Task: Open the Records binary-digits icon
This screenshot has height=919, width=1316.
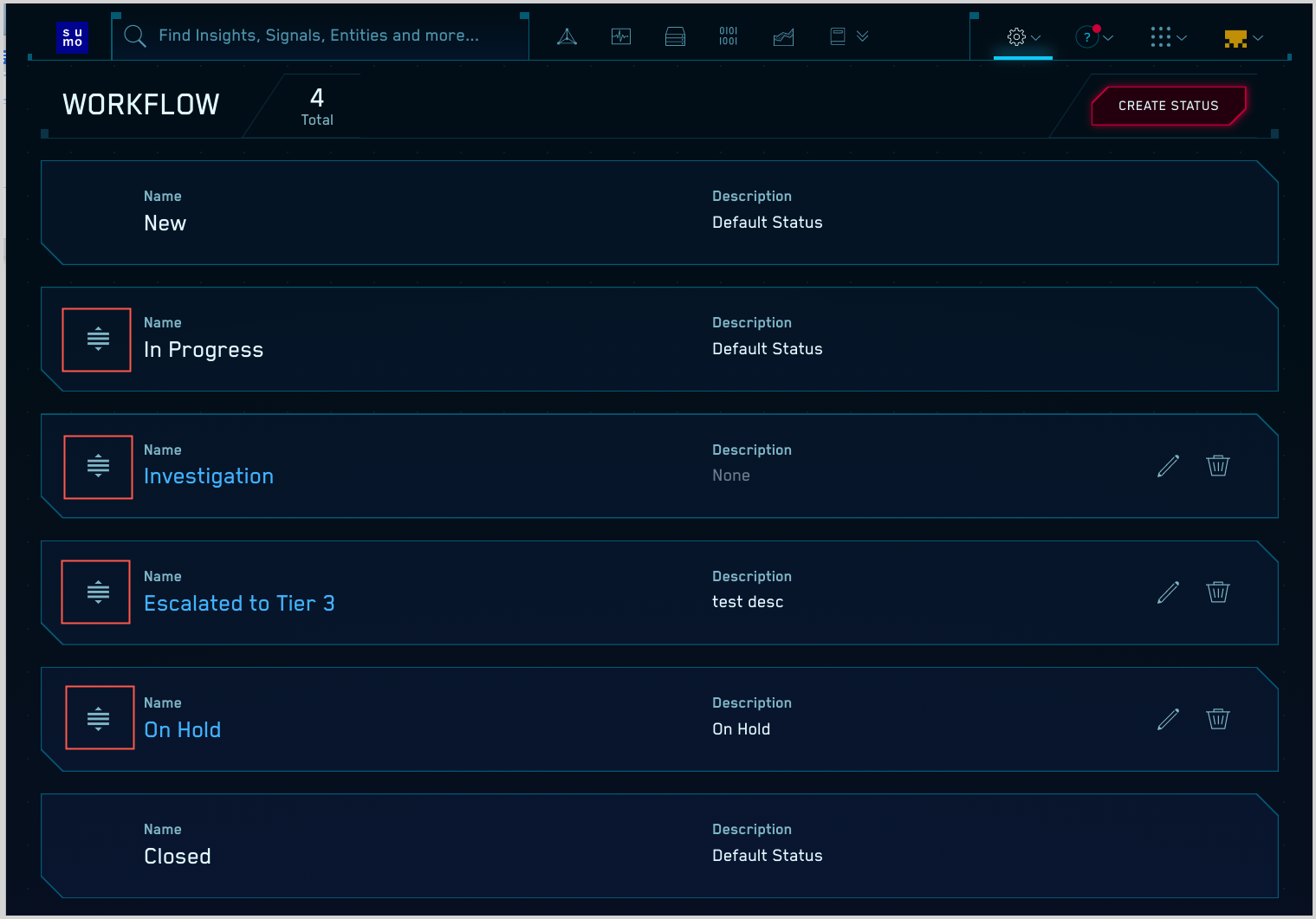Action: click(x=729, y=36)
